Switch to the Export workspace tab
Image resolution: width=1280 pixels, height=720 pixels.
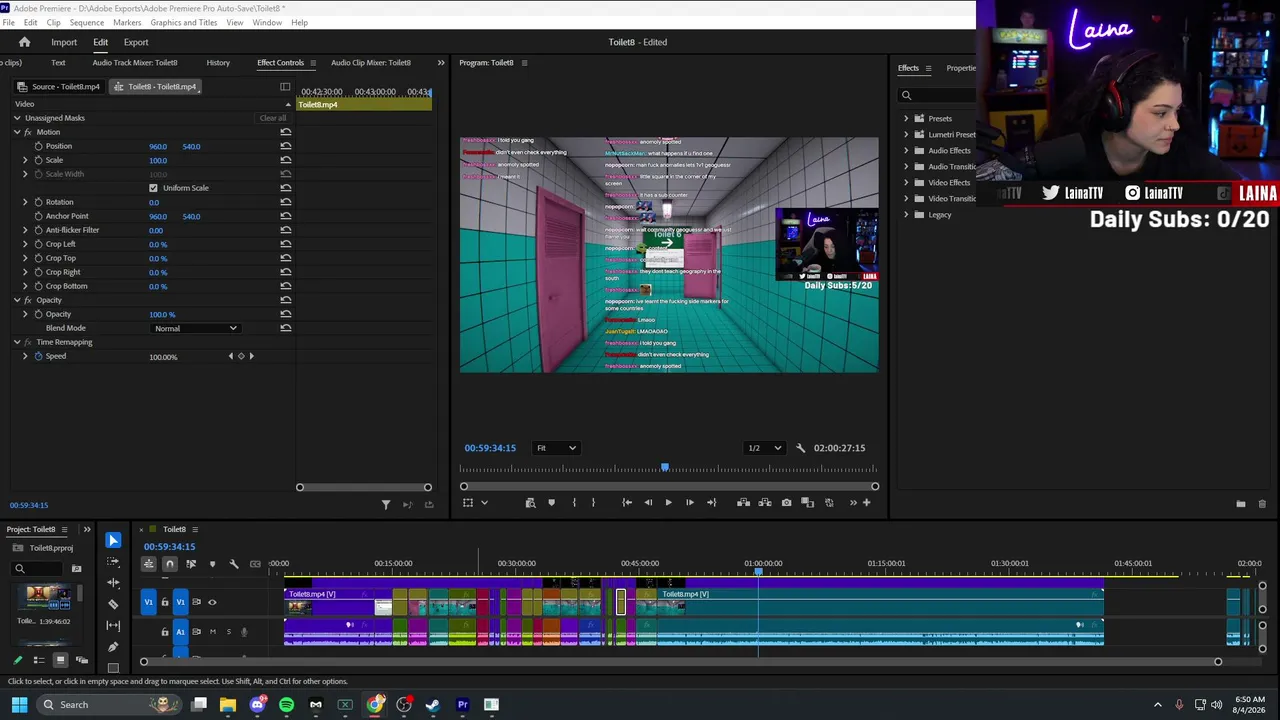pos(136,42)
